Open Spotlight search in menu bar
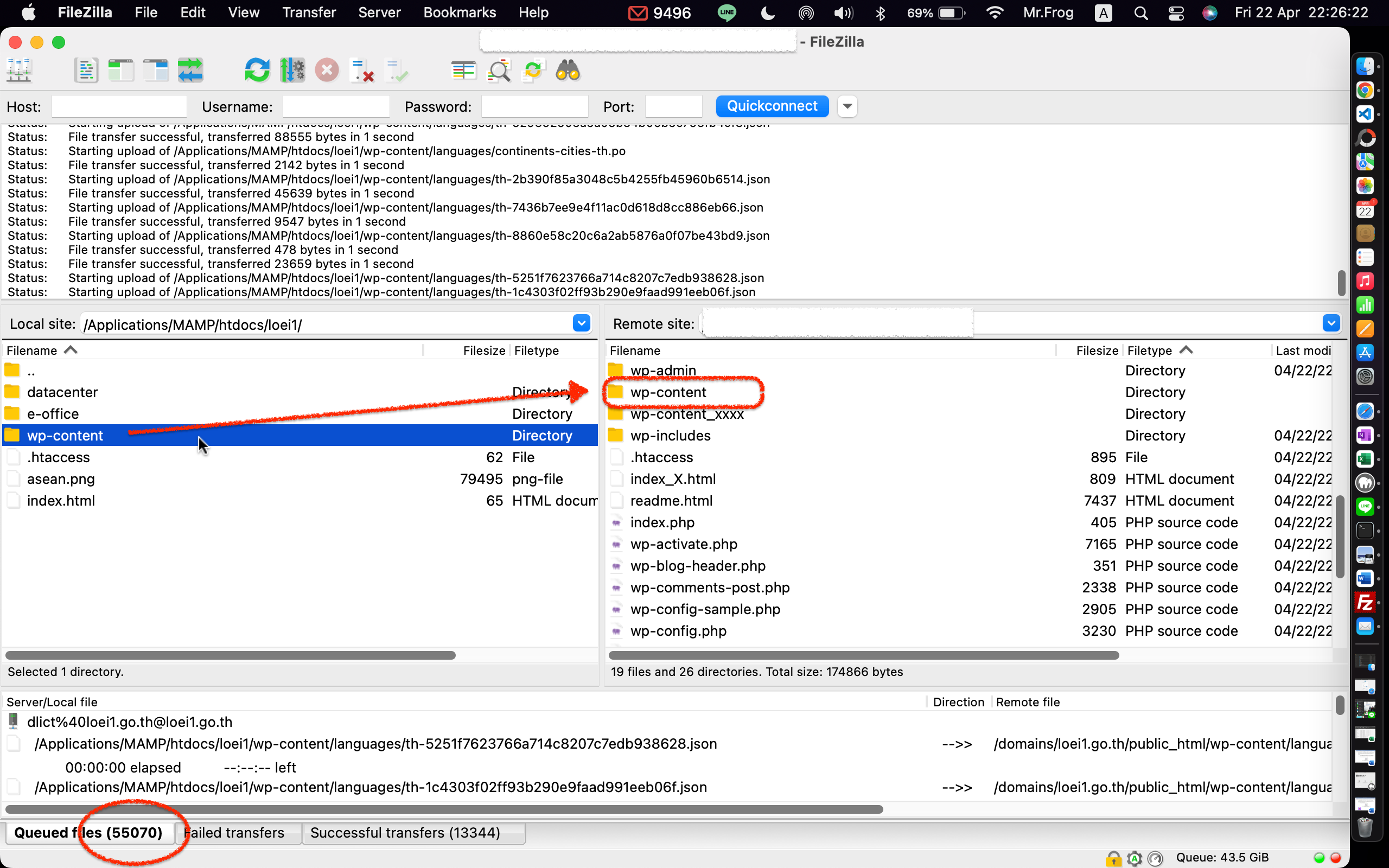Image resolution: width=1389 pixels, height=868 pixels. (1141, 12)
